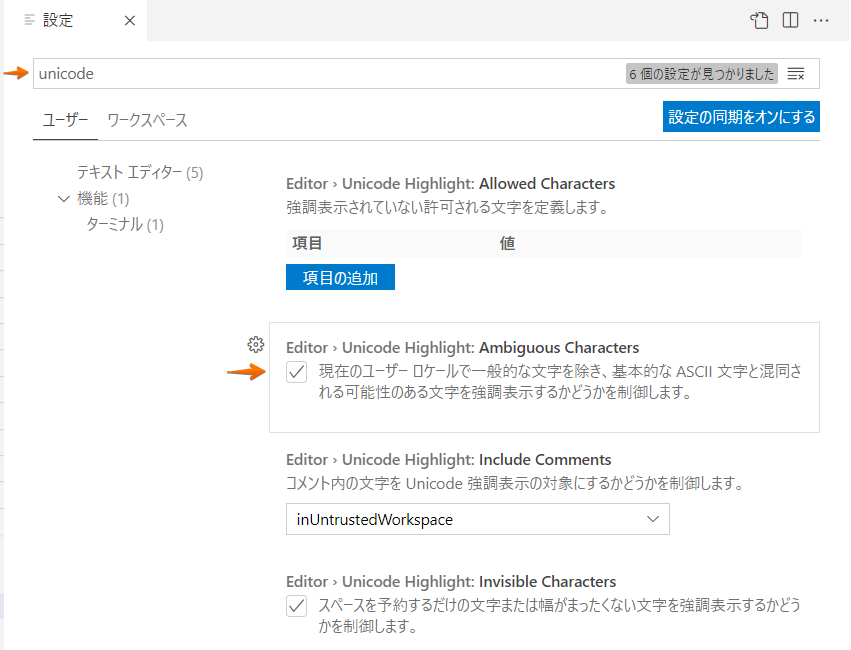Click the split editor icon
This screenshot has height=650, width=851.
pyautogui.click(x=790, y=20)
